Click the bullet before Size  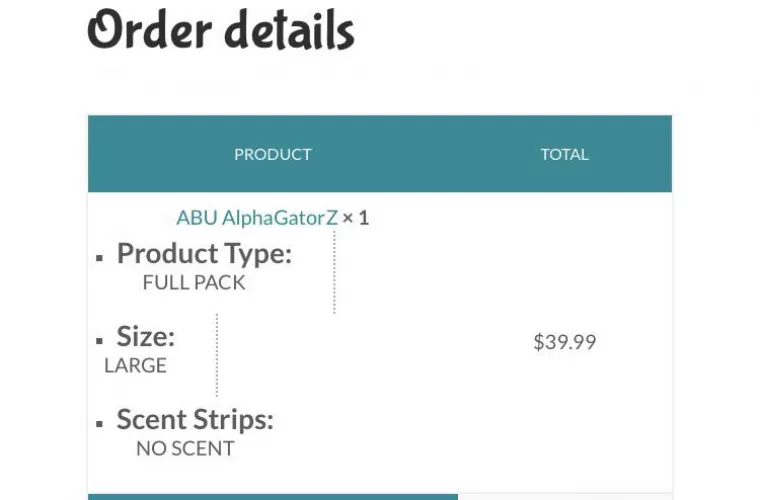100,340
